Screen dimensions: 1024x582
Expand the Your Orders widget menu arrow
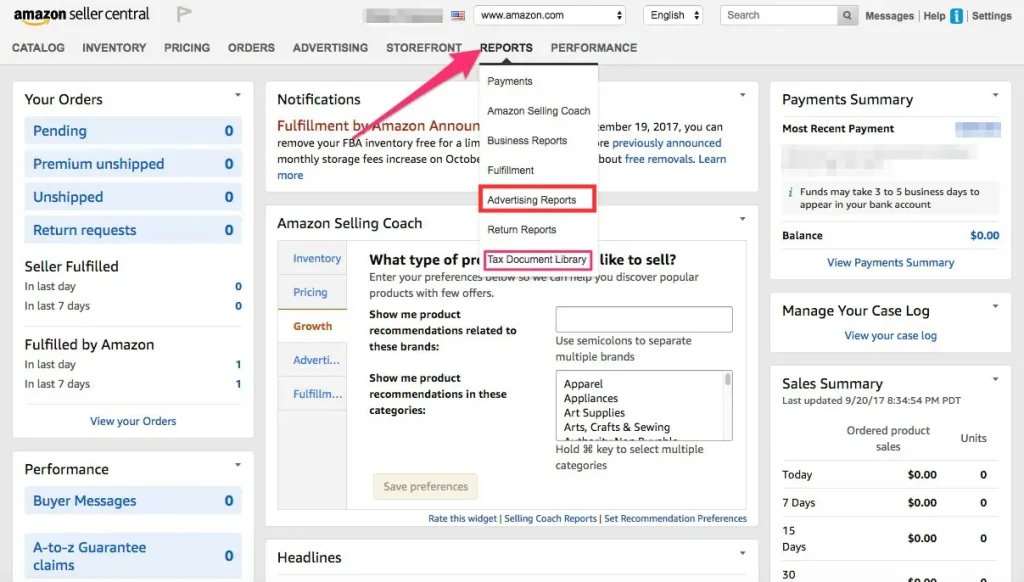[x=238, y=95]
